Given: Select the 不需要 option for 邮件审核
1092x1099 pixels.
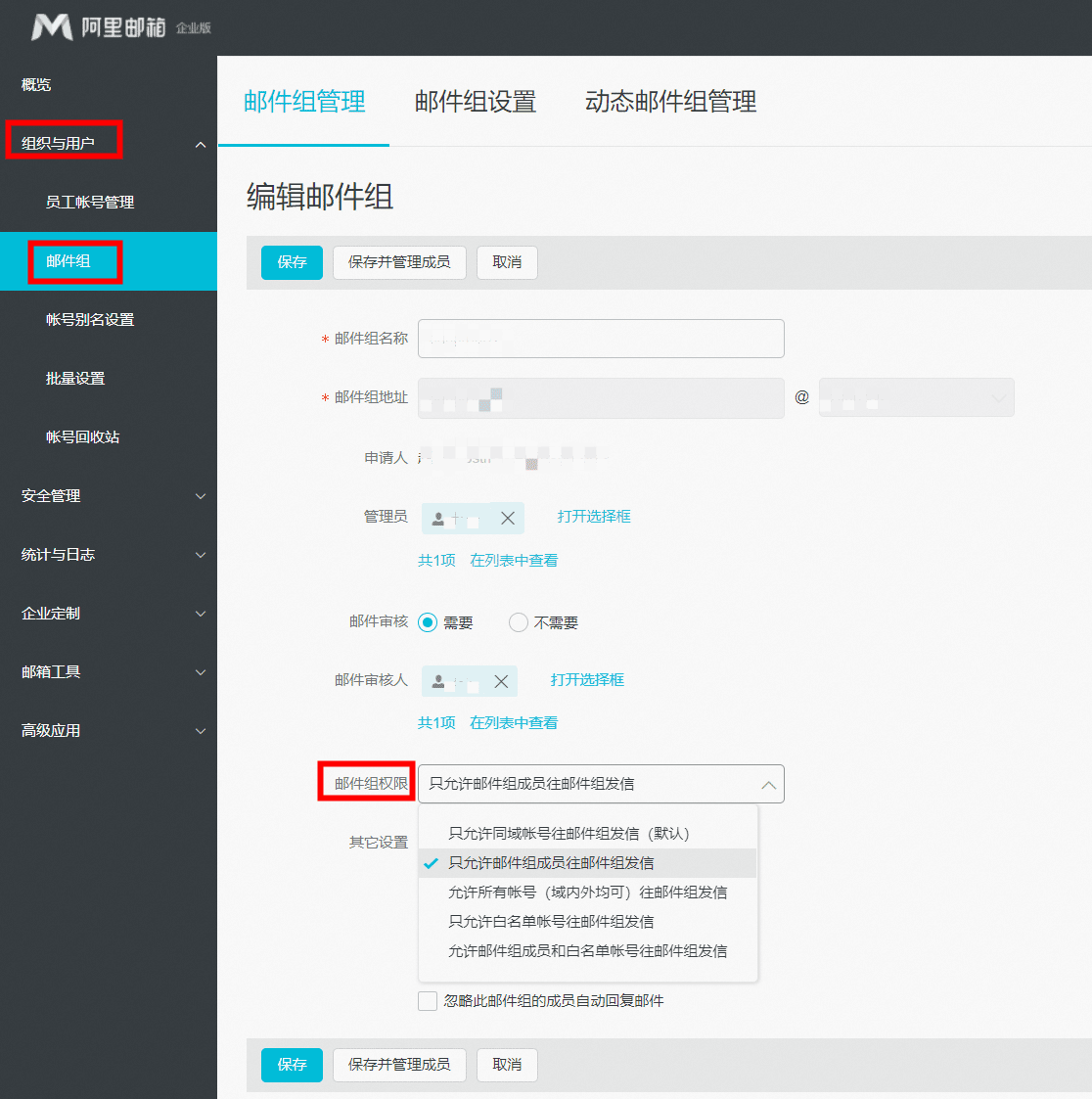Looking at the screenshot, I should (x=518, y=621).
